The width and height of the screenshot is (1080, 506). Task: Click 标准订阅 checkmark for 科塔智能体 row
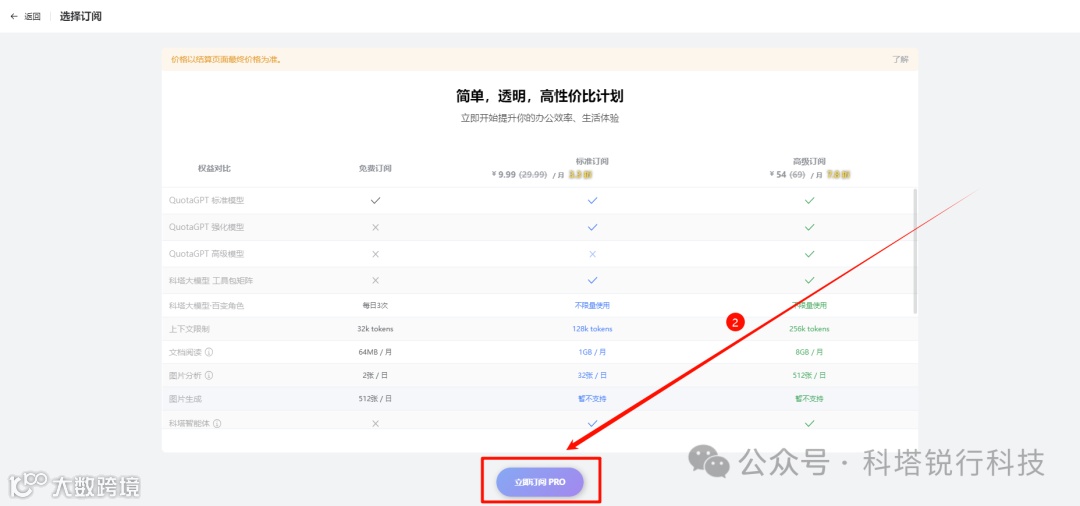[592, 423]
